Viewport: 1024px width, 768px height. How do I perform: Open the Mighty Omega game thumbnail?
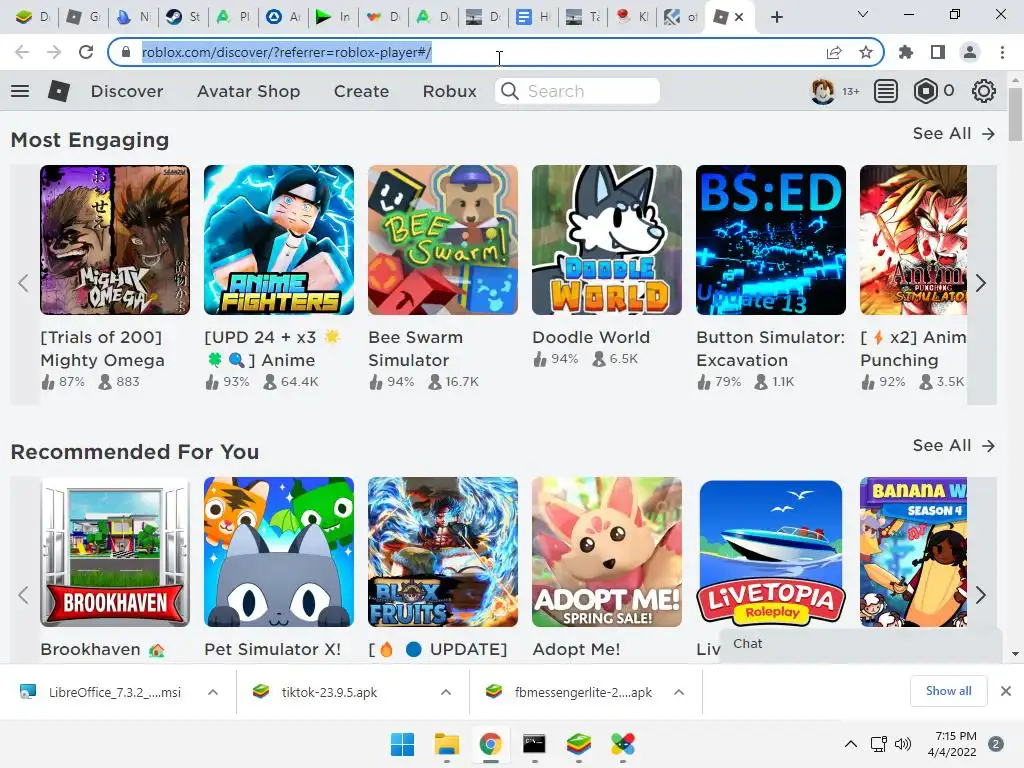click(x=115, y=240)
